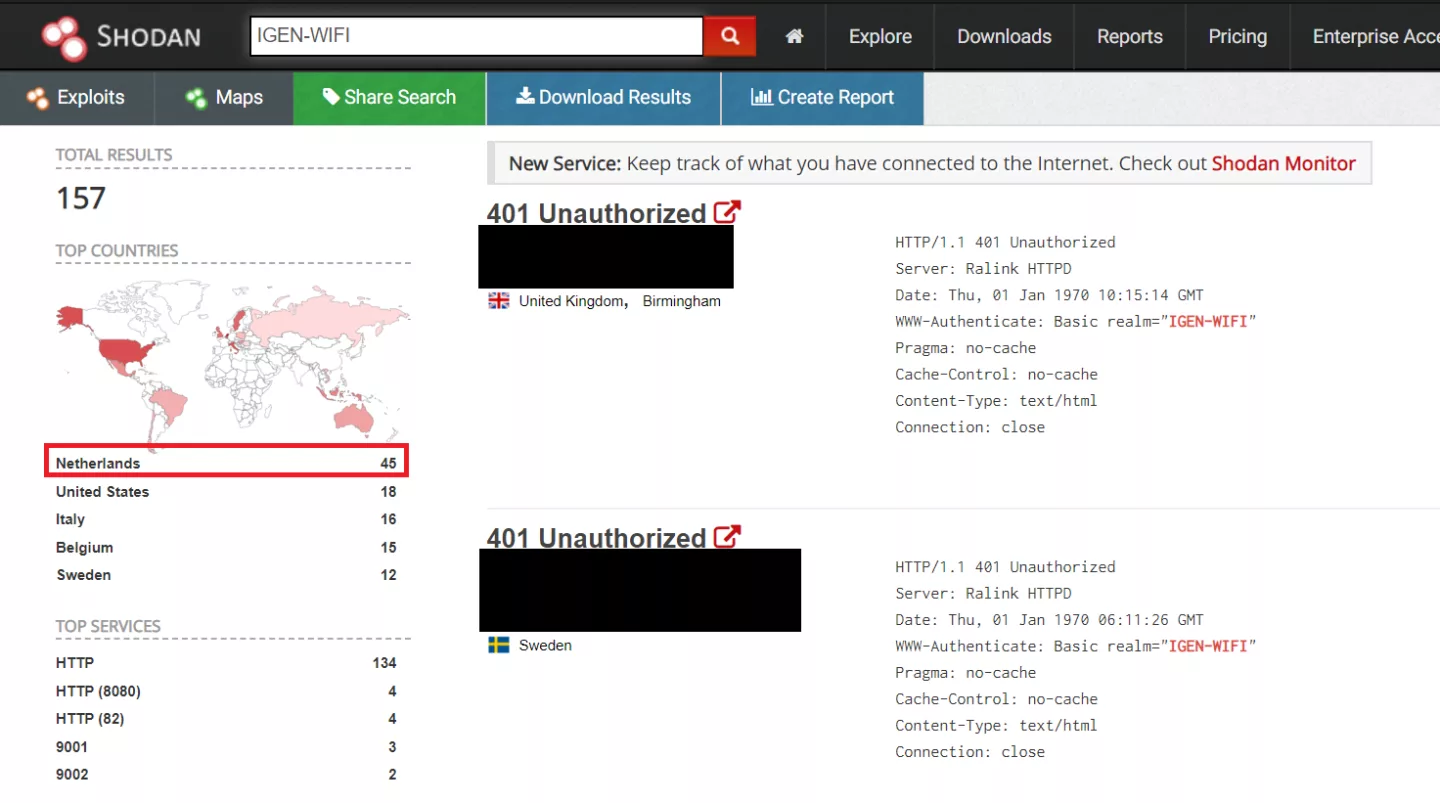The width and height of the screenshot is (1440, 803).
Task: Filter results by Netherlands
Action: [x=226, y=463]
